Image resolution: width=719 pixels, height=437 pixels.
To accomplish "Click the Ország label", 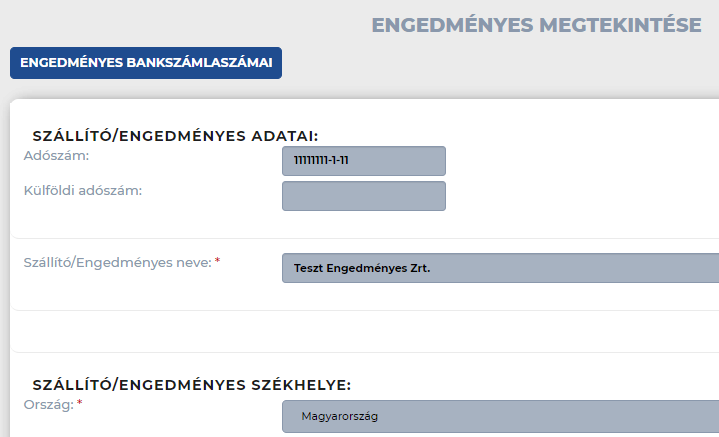I will 49,405.
